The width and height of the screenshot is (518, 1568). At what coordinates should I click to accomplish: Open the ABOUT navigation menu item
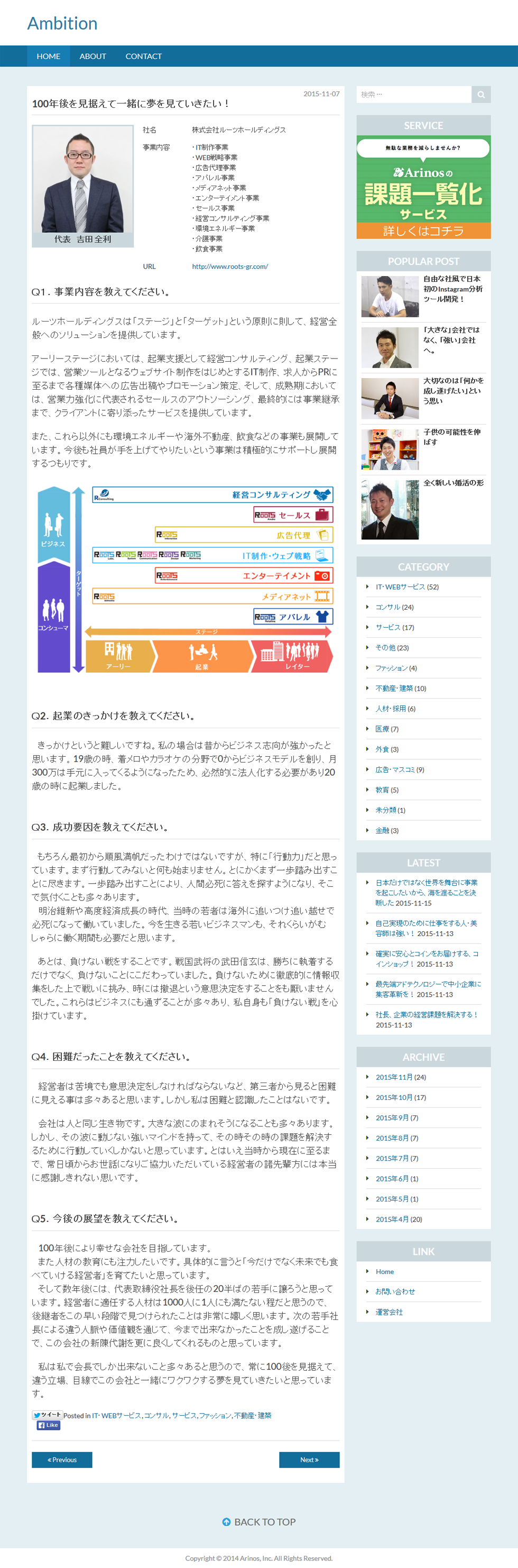[92, 56]
